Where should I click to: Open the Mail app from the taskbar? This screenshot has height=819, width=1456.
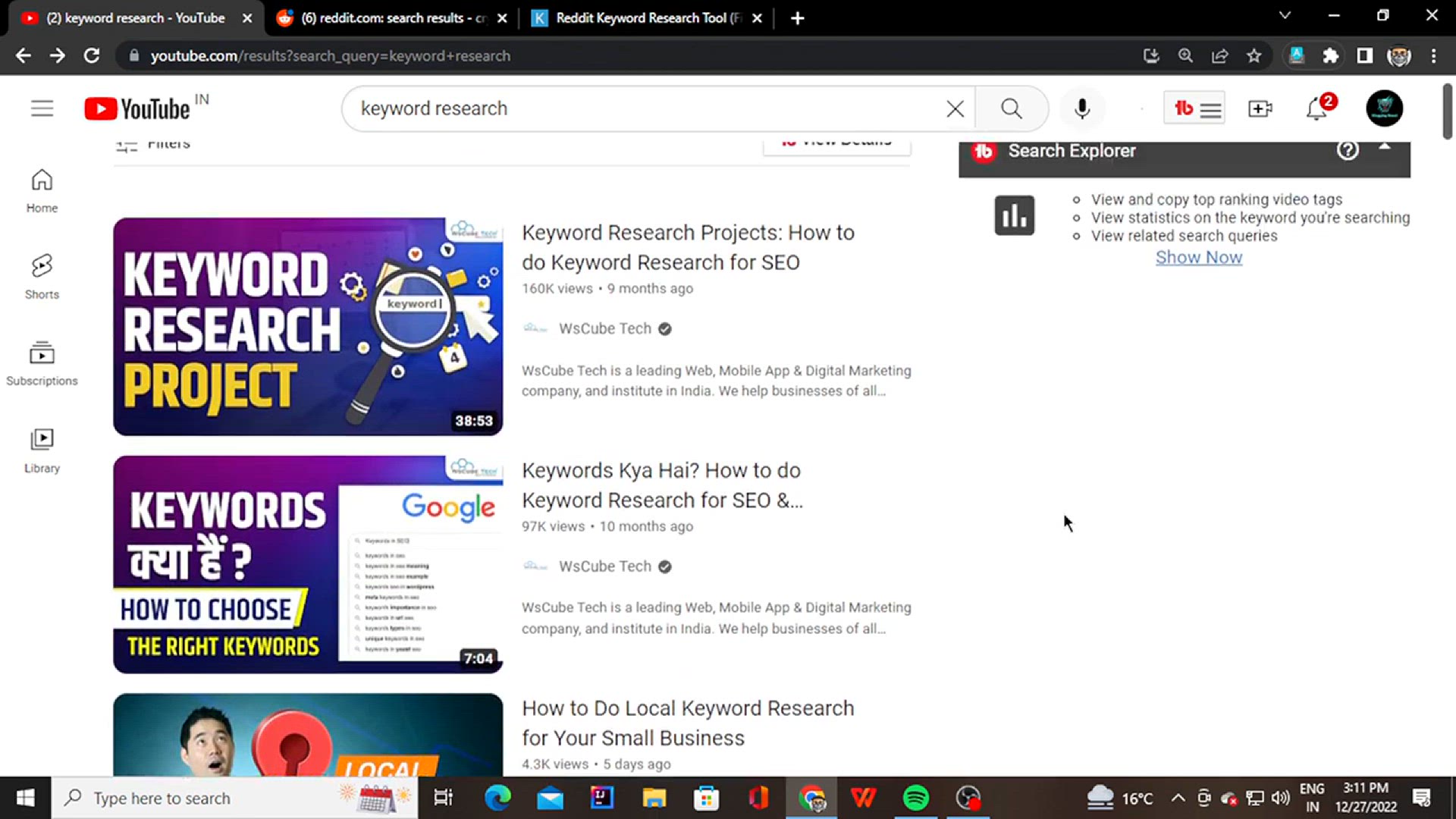click(x=550, y=798)
